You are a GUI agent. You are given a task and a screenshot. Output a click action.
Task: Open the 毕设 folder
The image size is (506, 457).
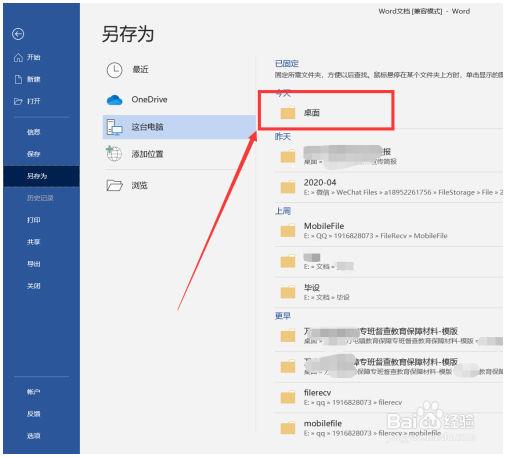389,292
